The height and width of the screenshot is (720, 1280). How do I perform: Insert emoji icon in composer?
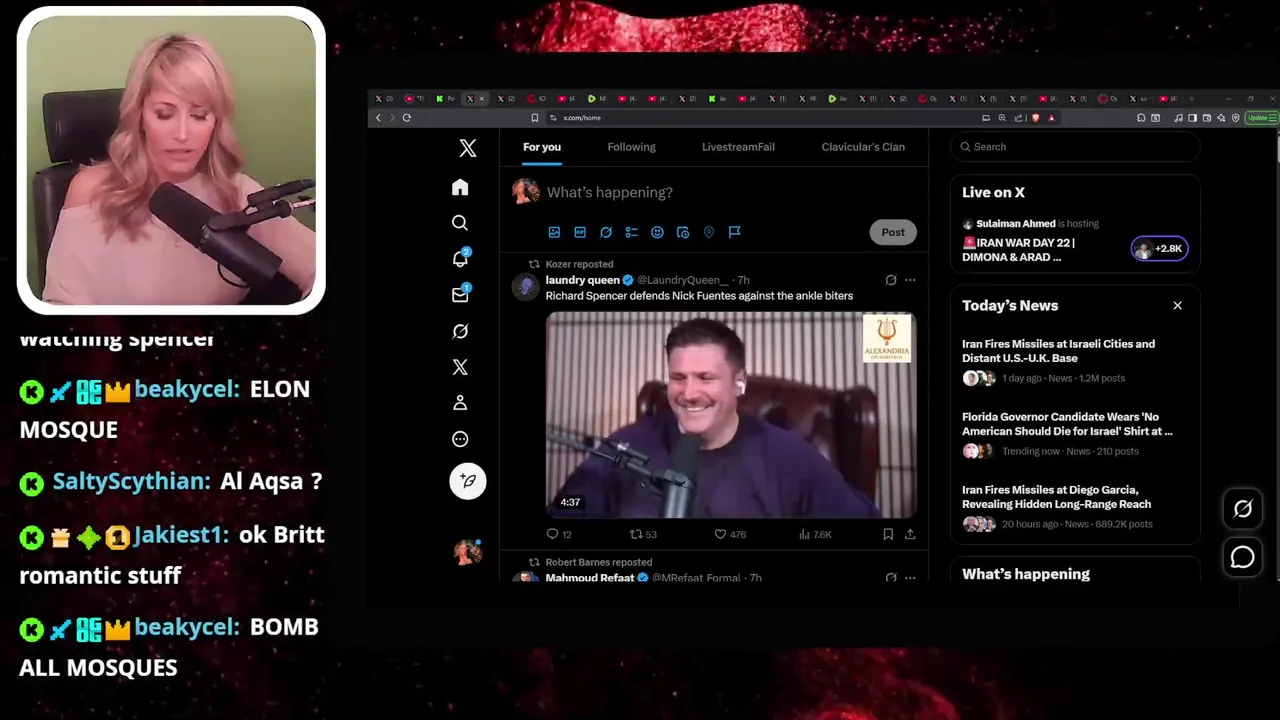click(x=657, y=232)
